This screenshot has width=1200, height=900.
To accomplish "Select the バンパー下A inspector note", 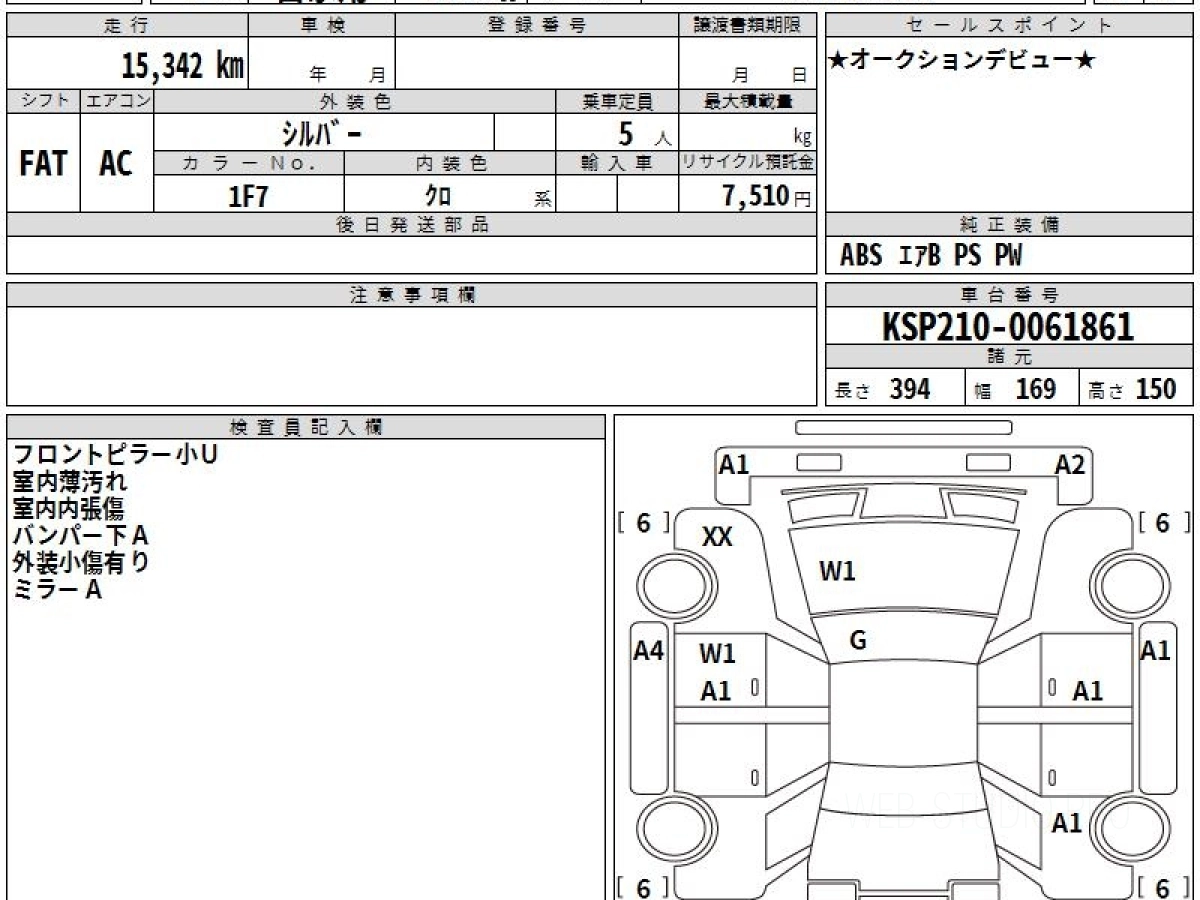I will point(81,535).
